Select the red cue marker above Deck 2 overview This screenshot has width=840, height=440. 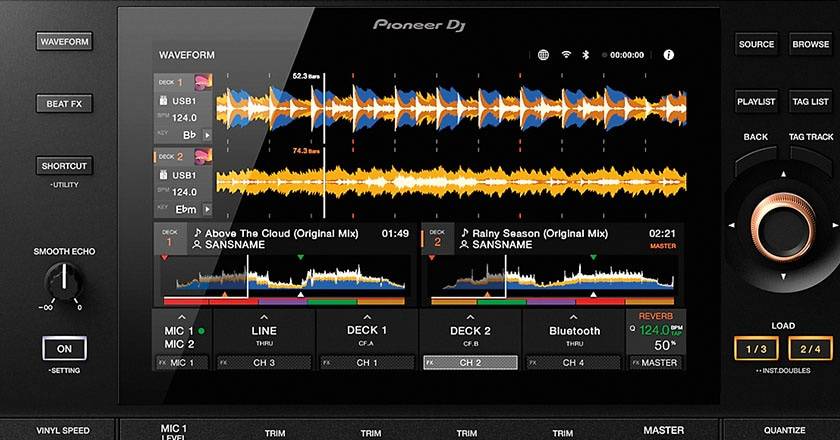[x=432, y=258]
